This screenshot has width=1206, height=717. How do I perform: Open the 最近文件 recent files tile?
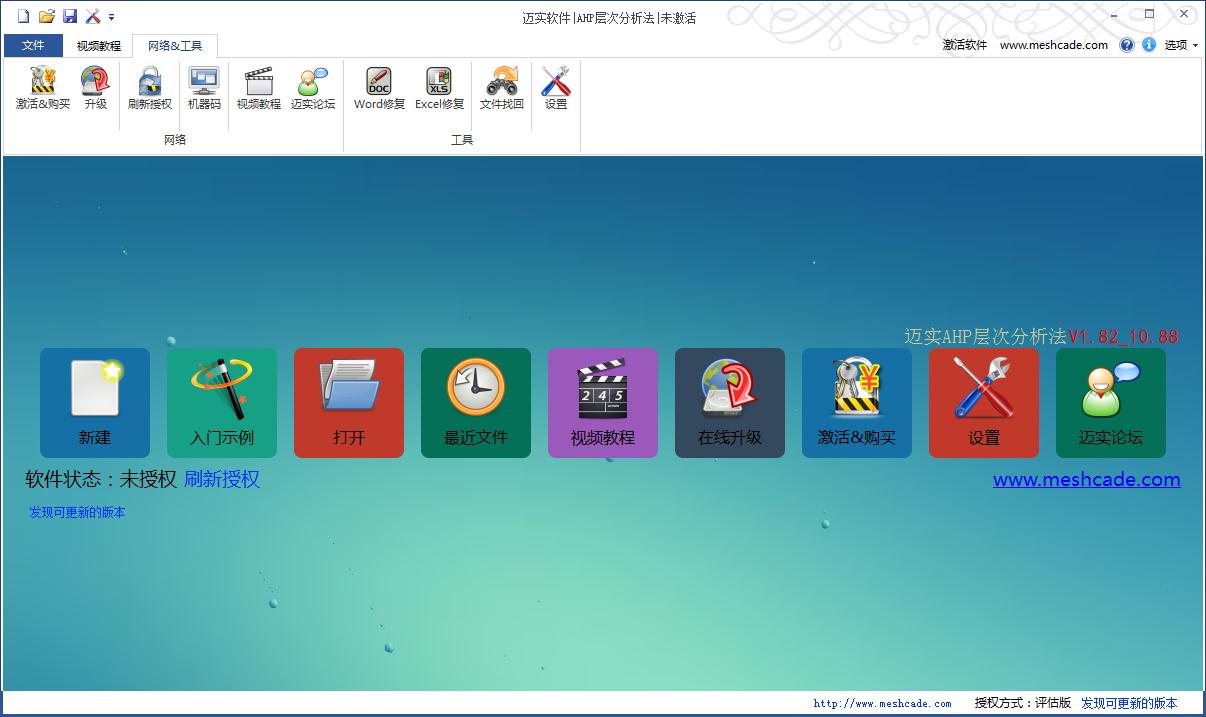[476, 402]
